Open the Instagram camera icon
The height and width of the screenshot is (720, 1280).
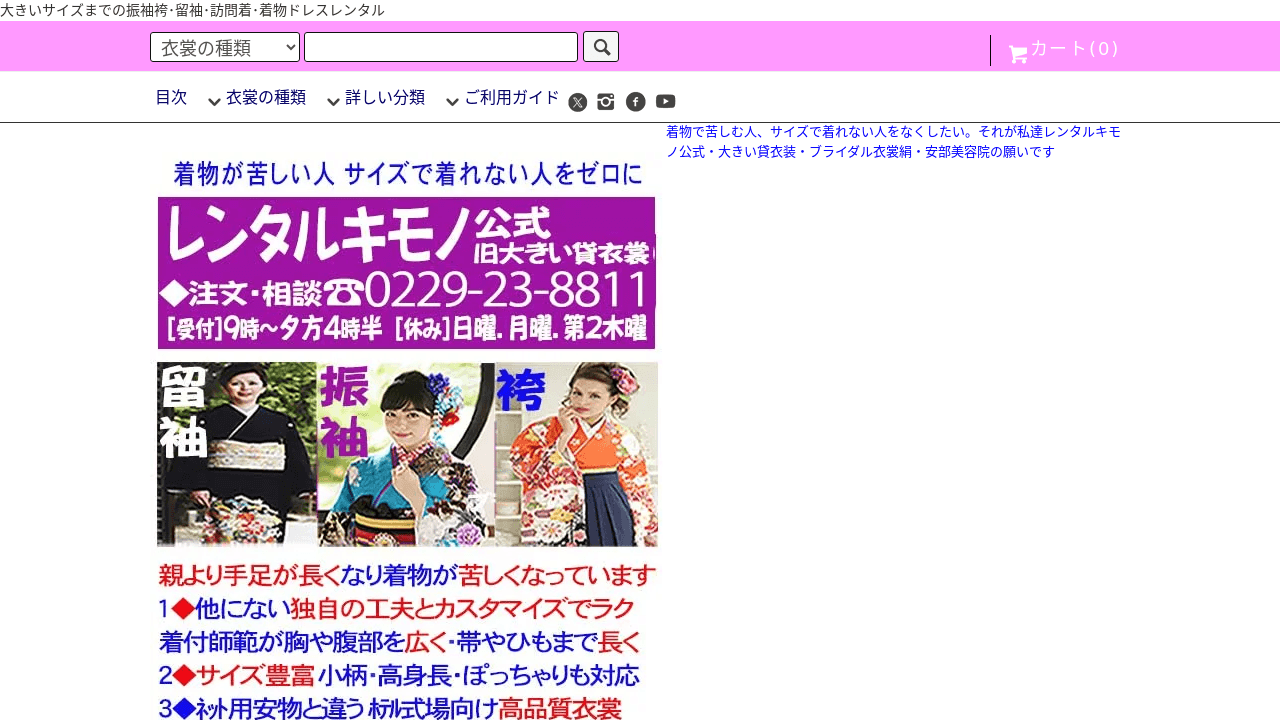click(x=606, y=102)
